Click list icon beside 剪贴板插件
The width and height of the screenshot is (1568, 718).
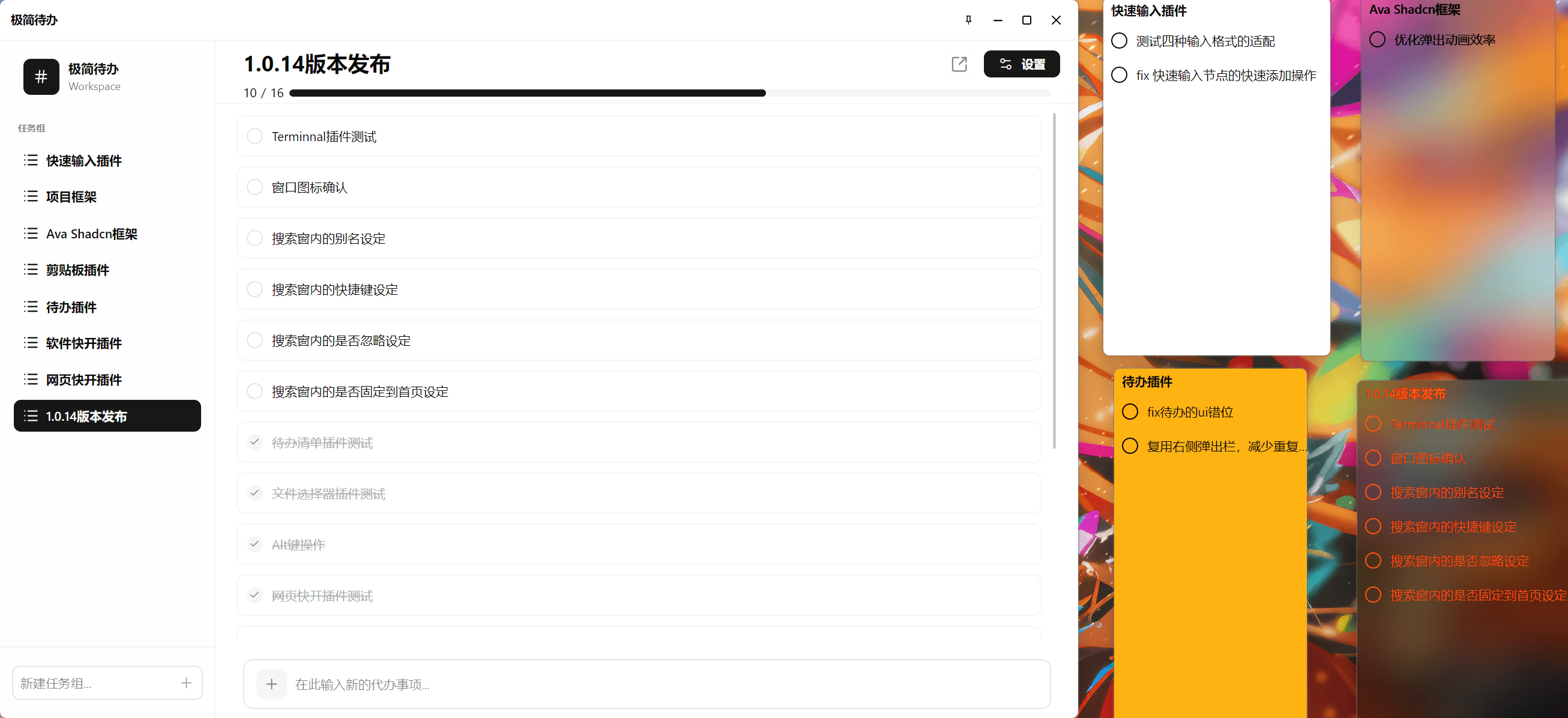31,270
